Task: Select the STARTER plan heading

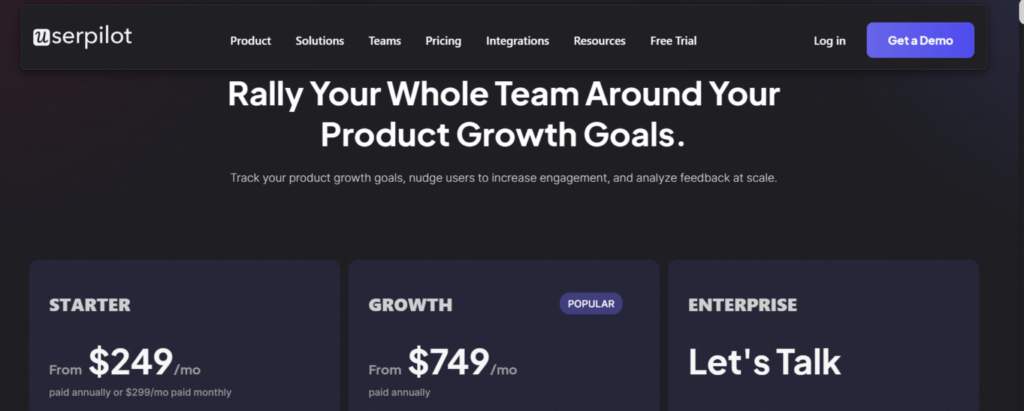Action: coord(89,304)
